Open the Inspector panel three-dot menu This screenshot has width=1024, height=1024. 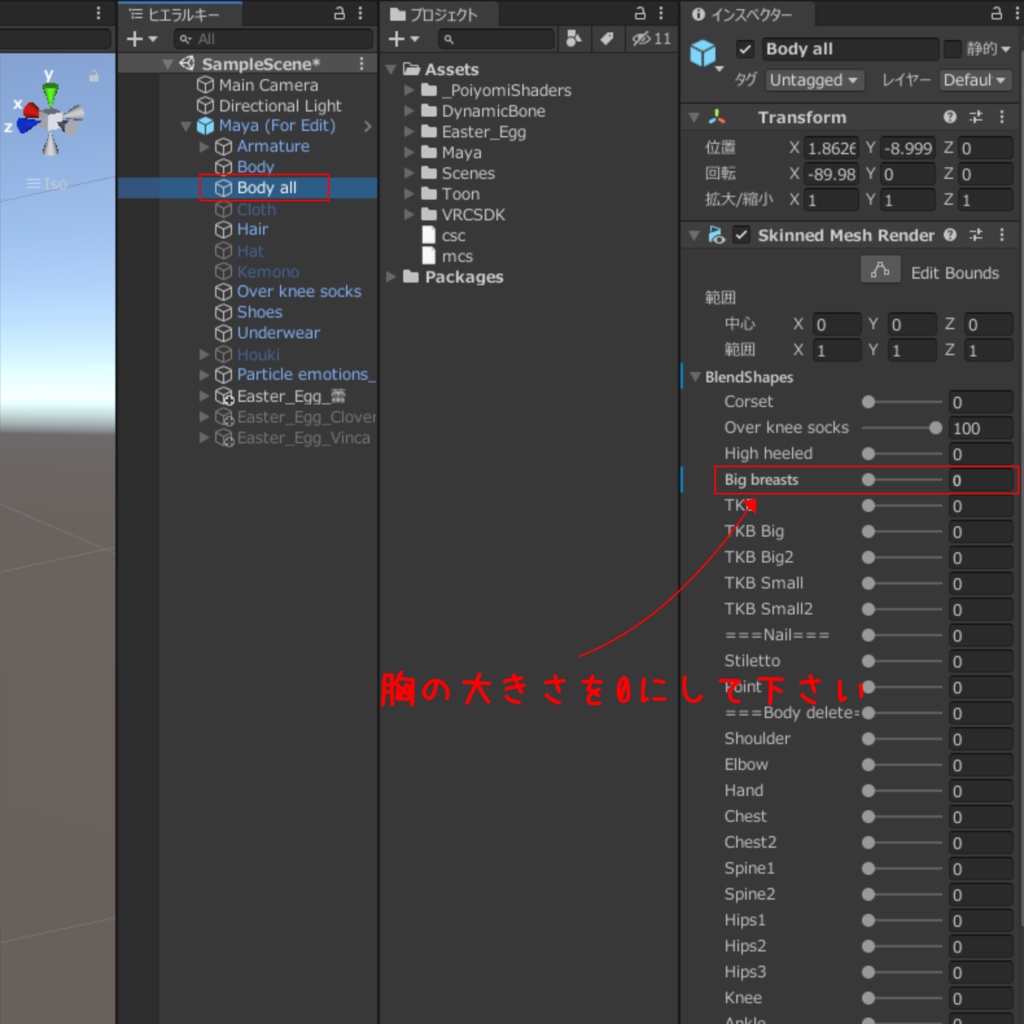[1016, 13]
